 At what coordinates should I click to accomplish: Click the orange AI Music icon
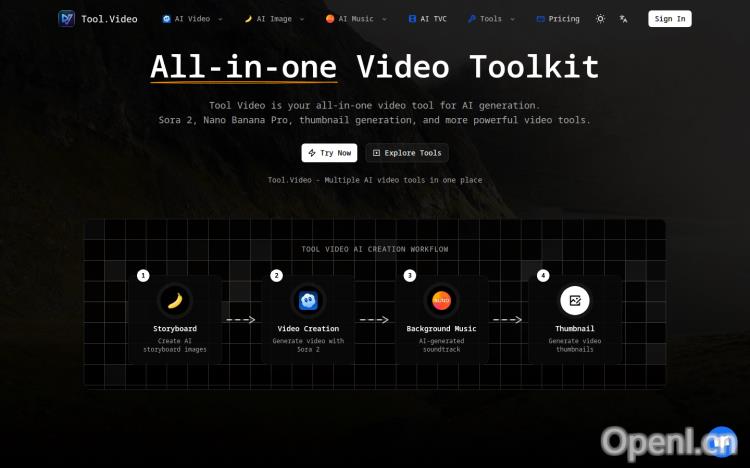tap(330, 19)
